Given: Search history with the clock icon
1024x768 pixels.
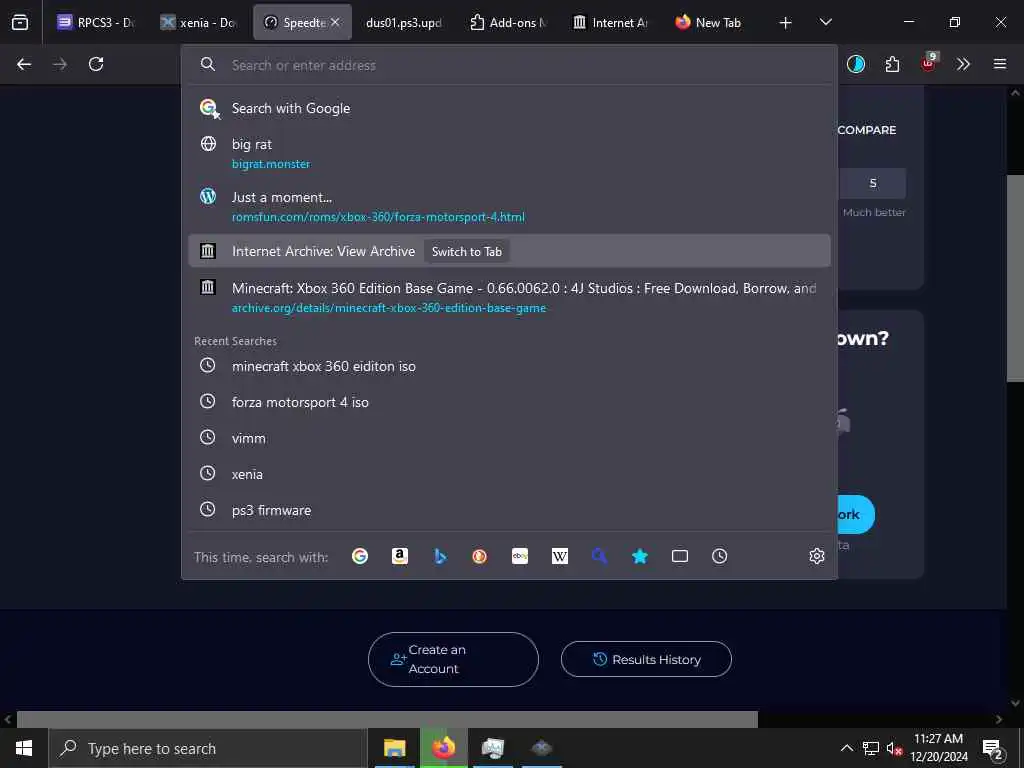Looking at the screenshot, I should pyautogui.click(x=720, y=556).
